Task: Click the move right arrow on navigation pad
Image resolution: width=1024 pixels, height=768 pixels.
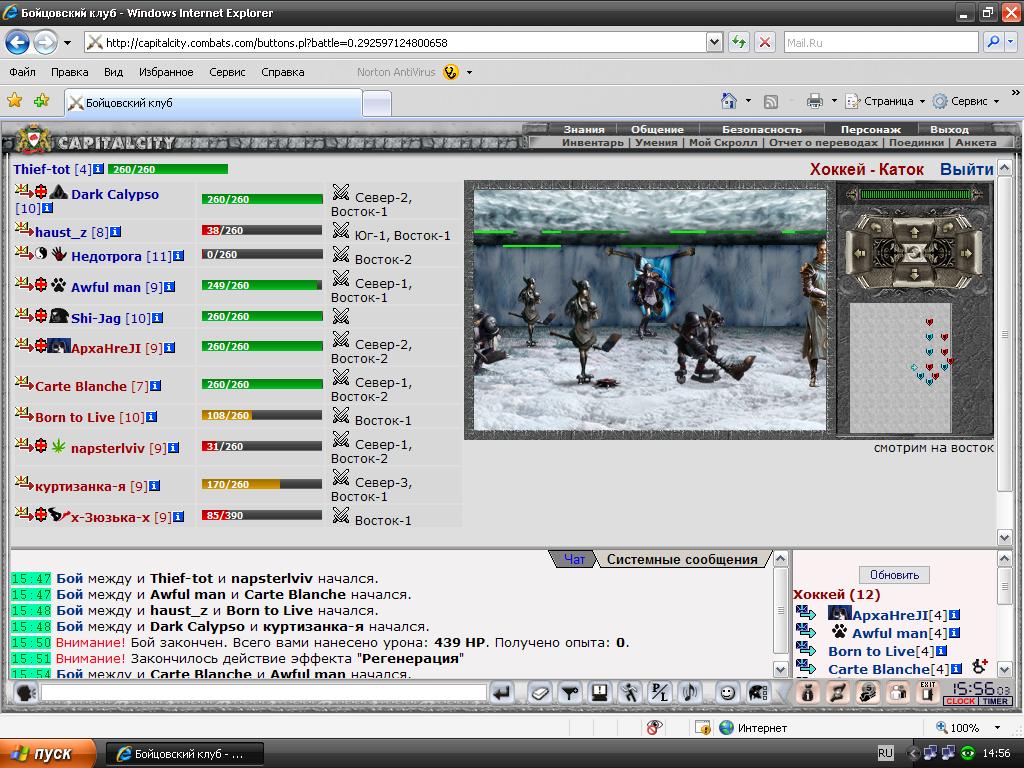Action: pos(967,253)
